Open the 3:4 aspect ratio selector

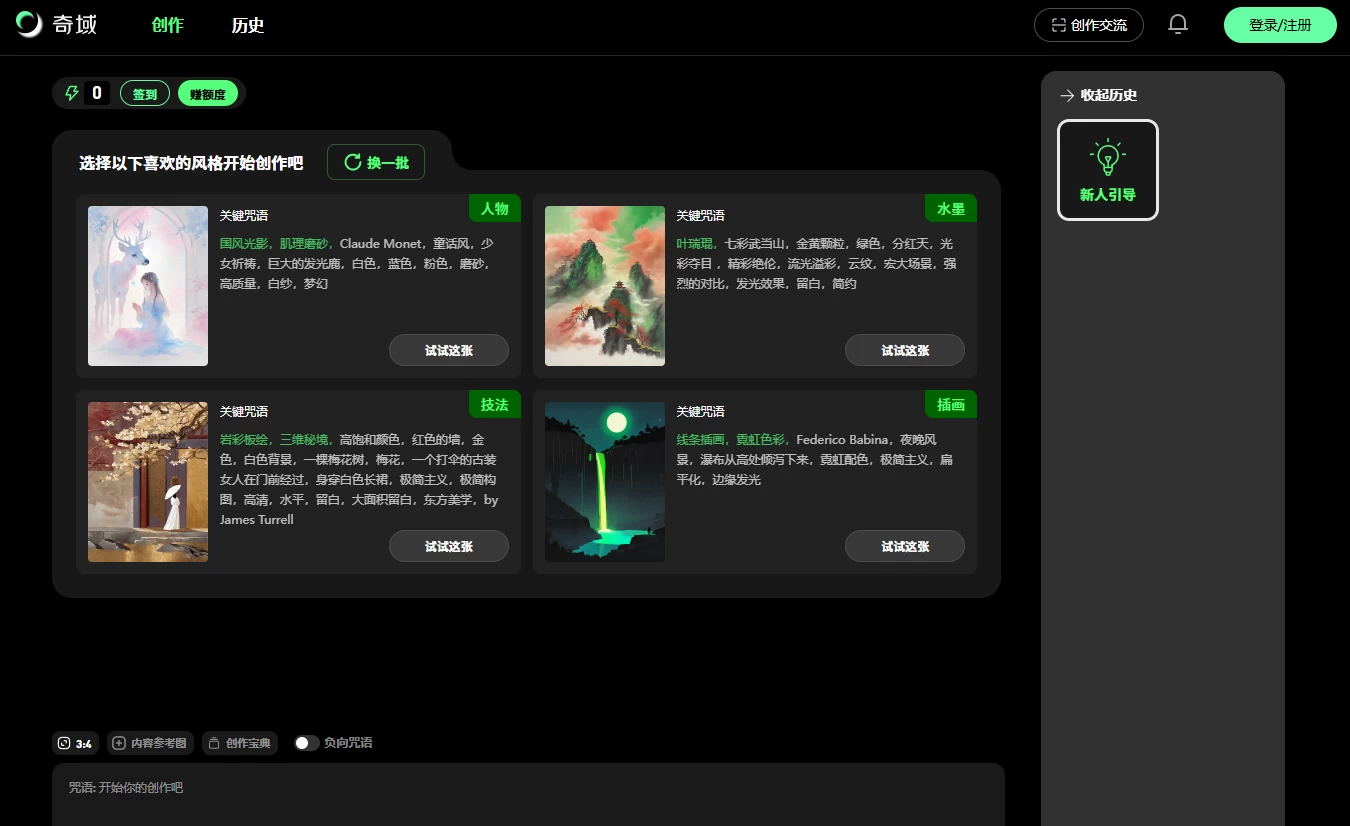75,743
